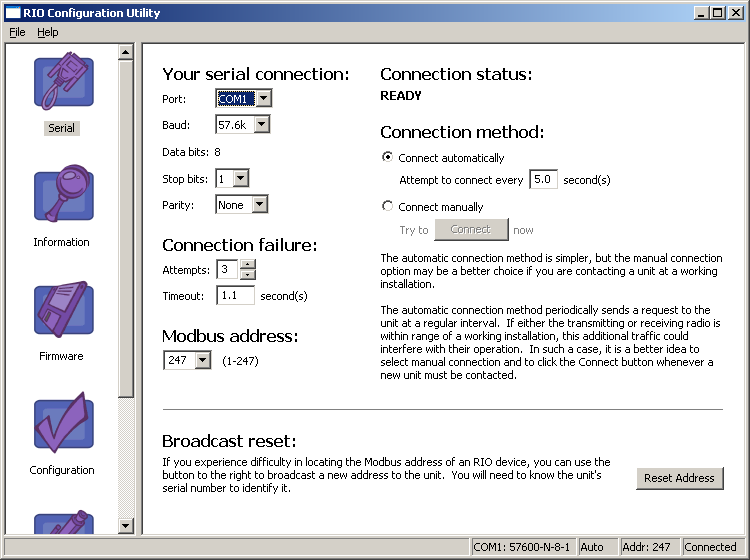Click the Broadcast reset heading
This screenshot has height=560, width=750.
pyautogui.click(x=229, y=441)
